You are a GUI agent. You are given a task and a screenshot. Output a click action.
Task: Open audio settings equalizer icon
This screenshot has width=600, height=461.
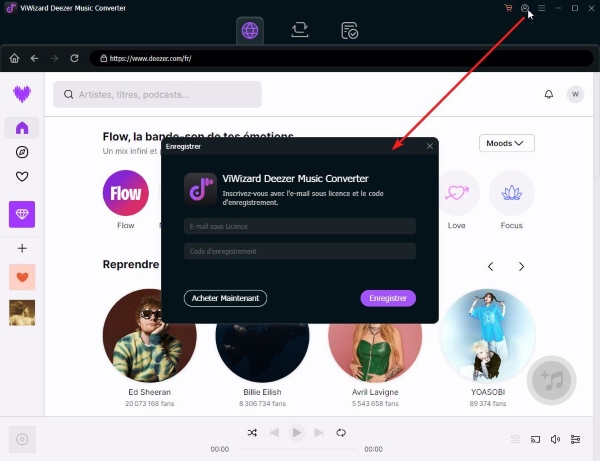click(575, 439)
